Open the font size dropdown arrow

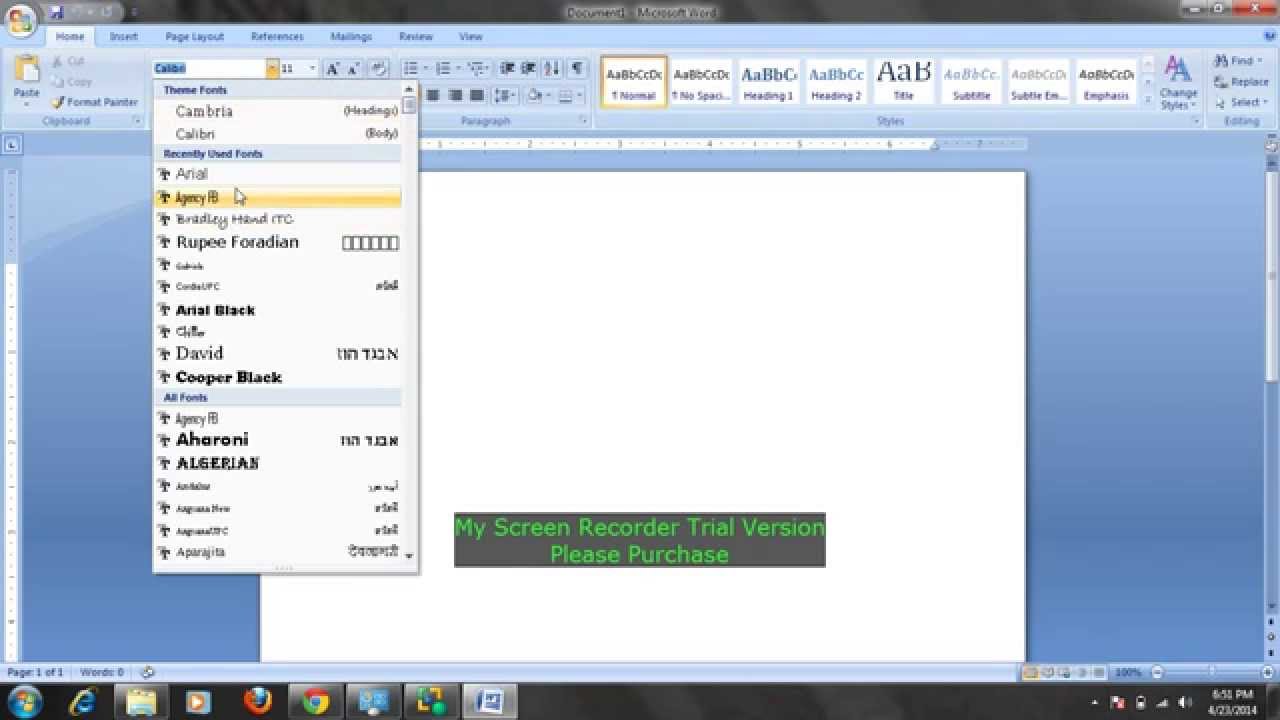(312, 69)
